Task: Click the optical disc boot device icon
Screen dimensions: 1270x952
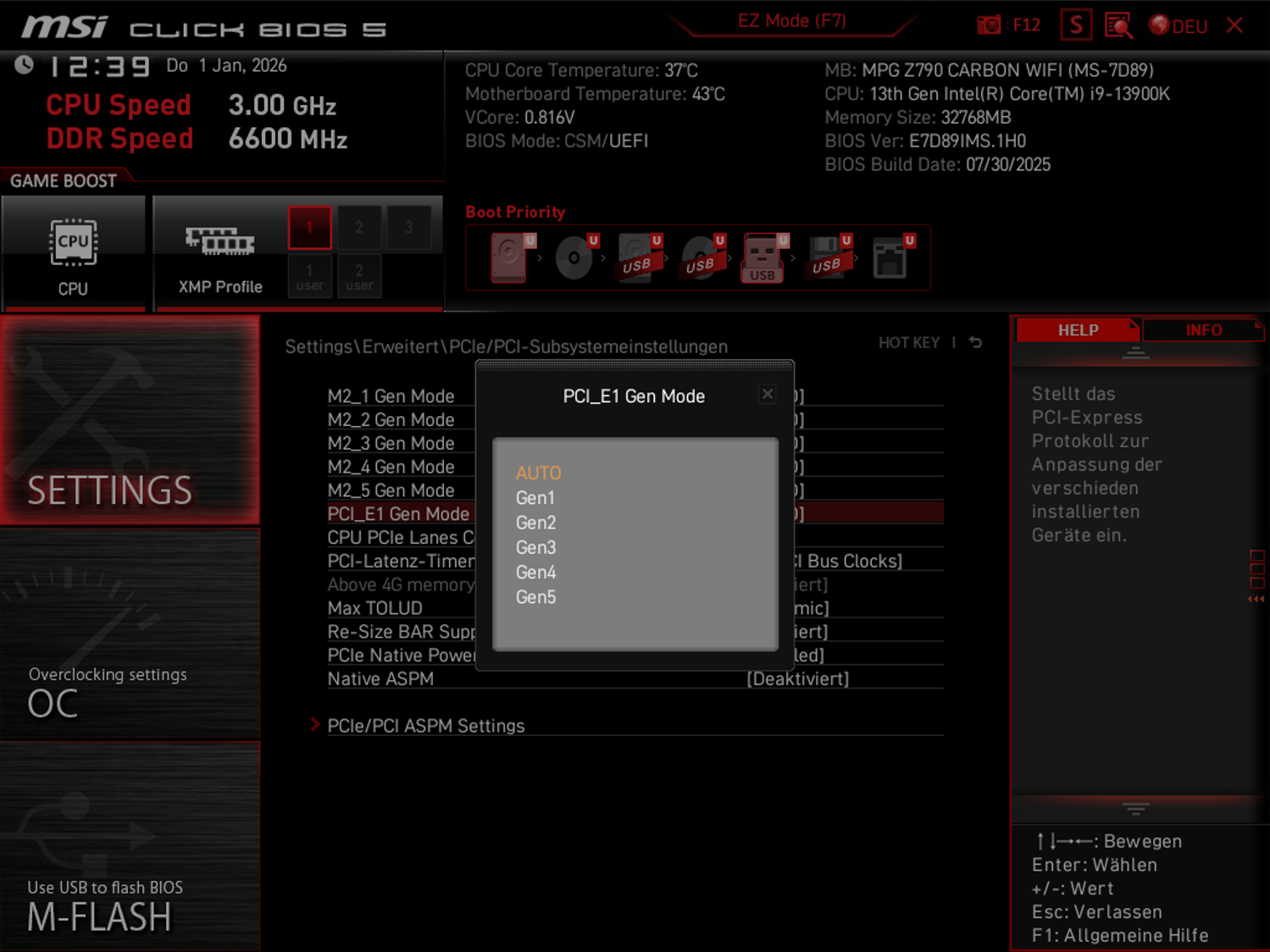Action: [x=576, y=257]
